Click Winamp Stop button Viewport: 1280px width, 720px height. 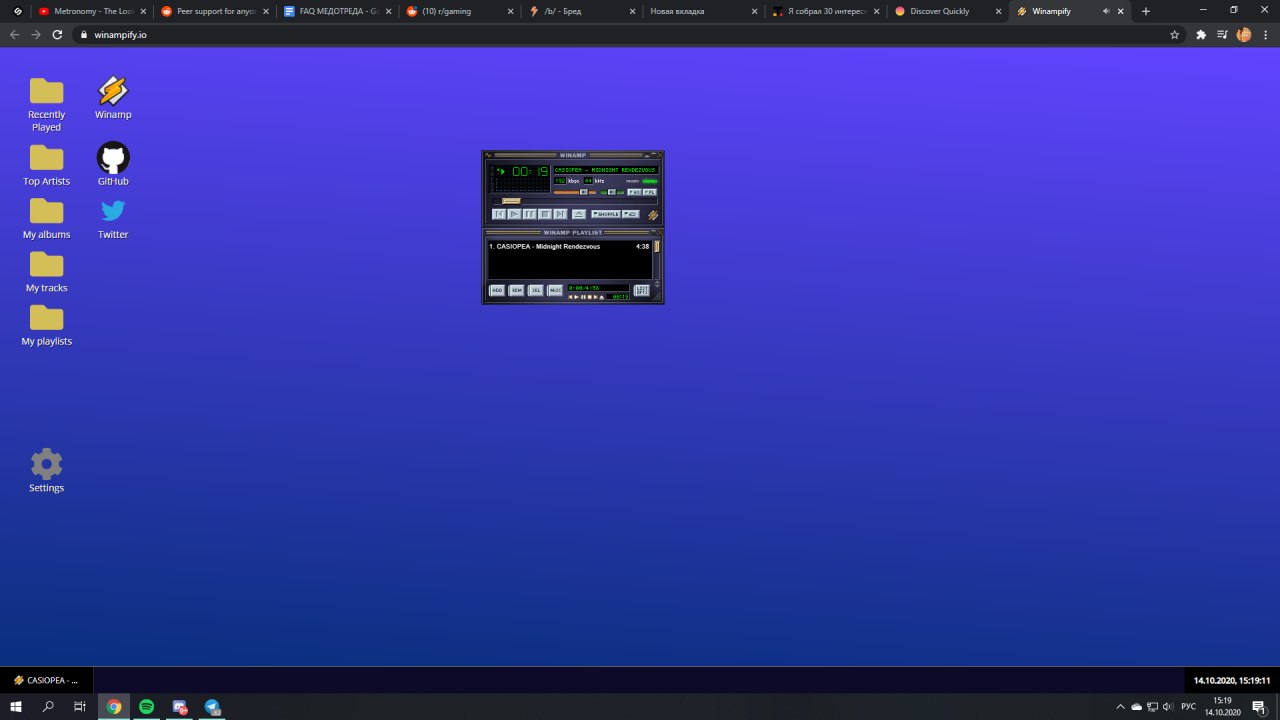coord(545,214)
